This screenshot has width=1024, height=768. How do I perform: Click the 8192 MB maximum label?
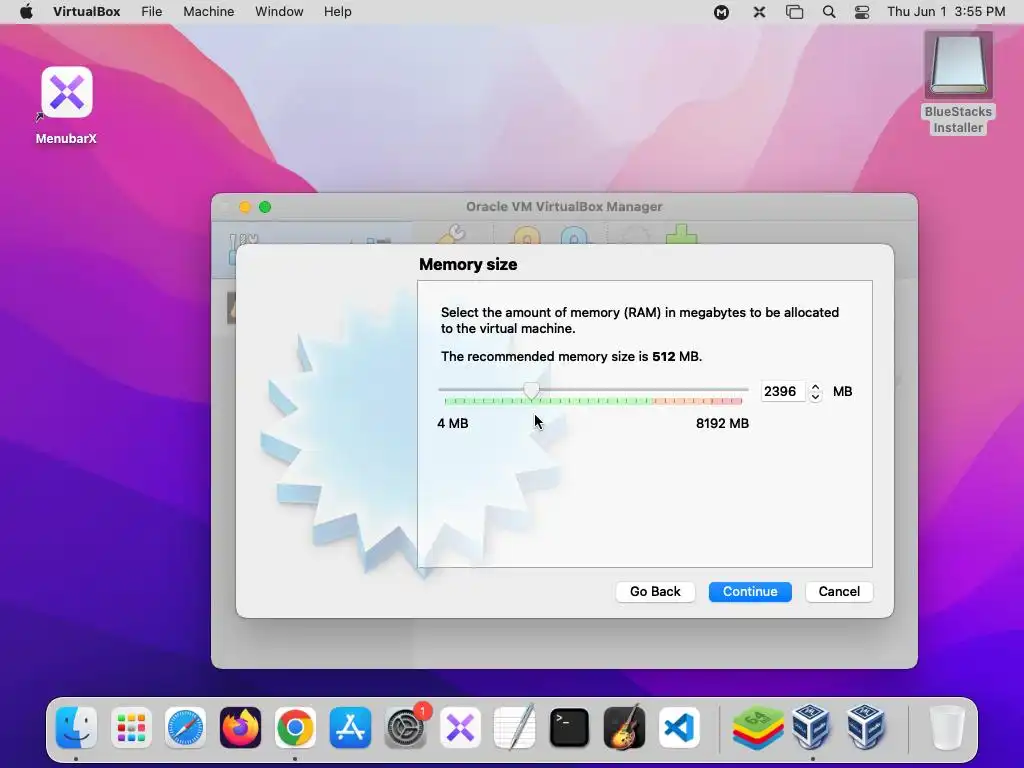[722, 424]
